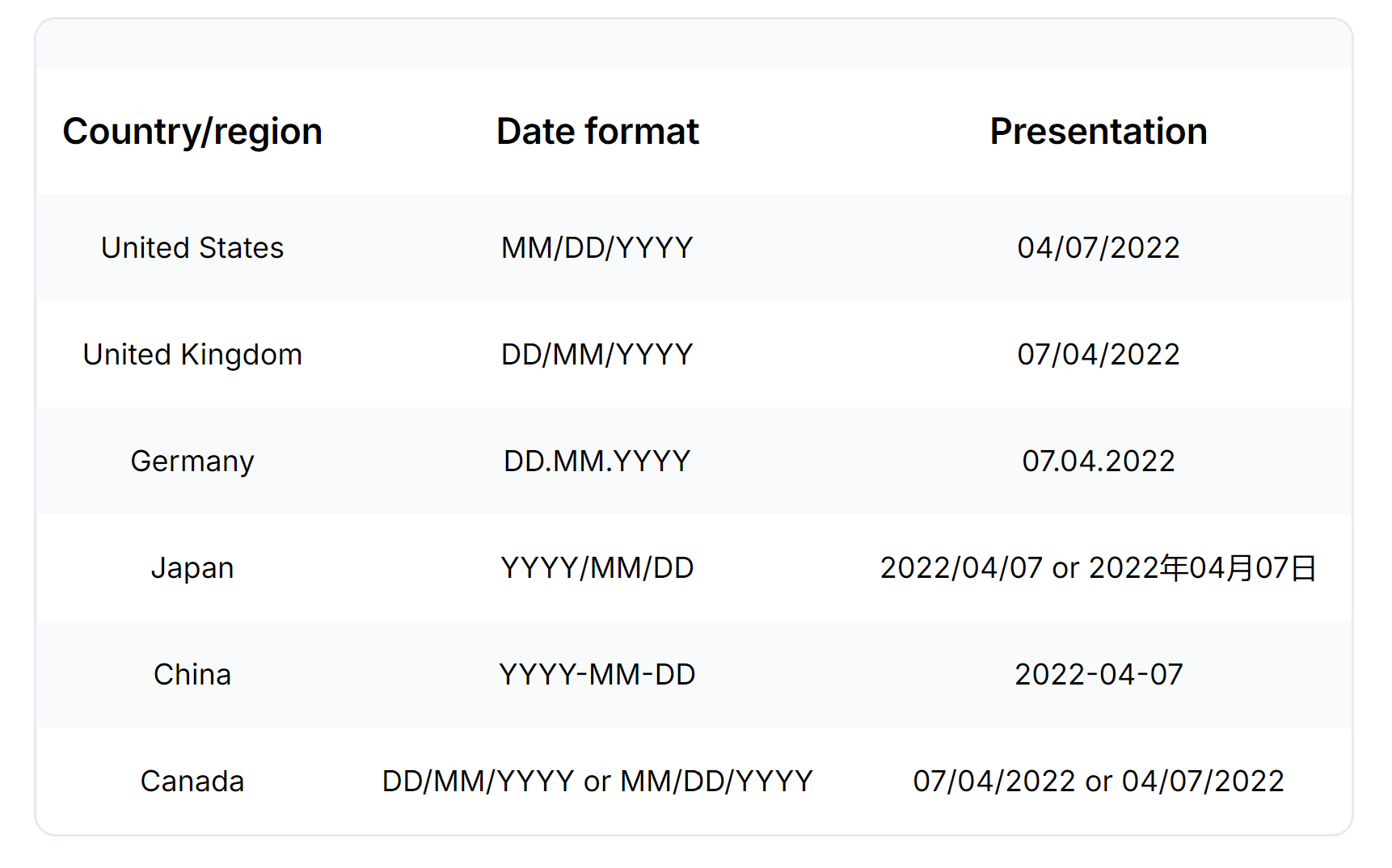This screenshot has height=868, width=1392.
Task: Click the DD/MM/YYYY or MM/DD/YYYY cell
Action: [597, 781]
